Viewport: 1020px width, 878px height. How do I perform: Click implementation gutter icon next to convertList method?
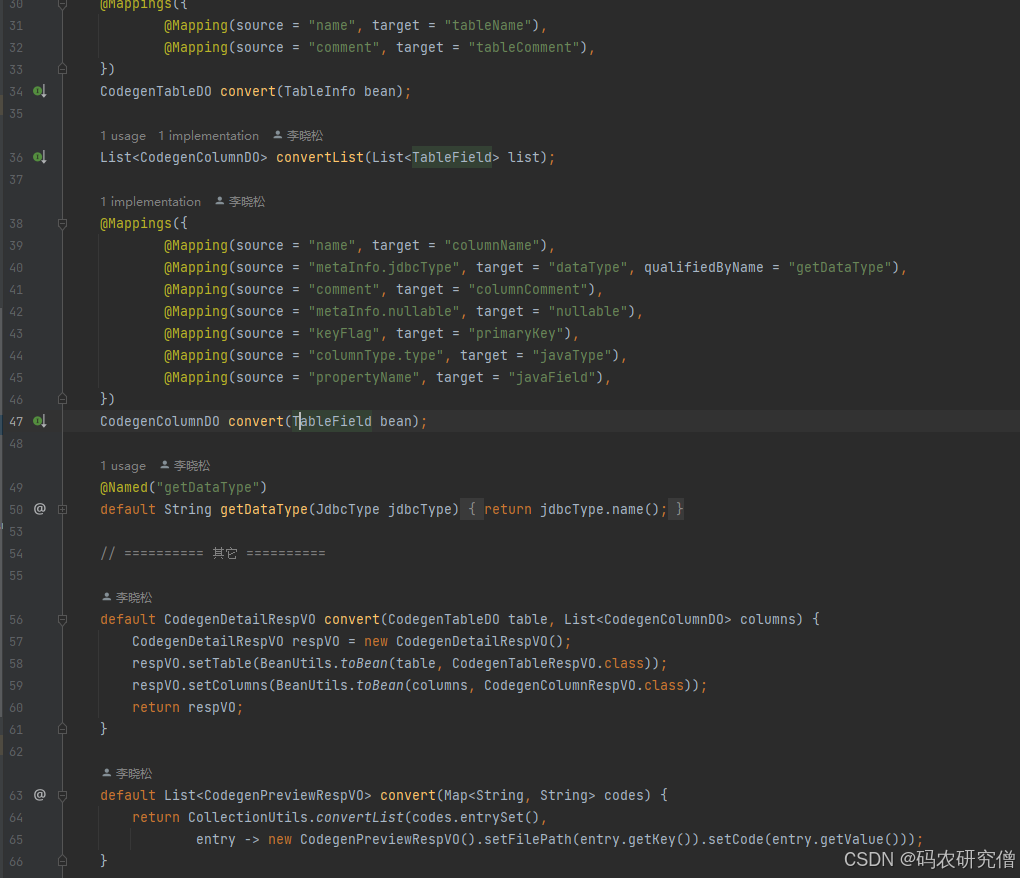tap(40, 157)
